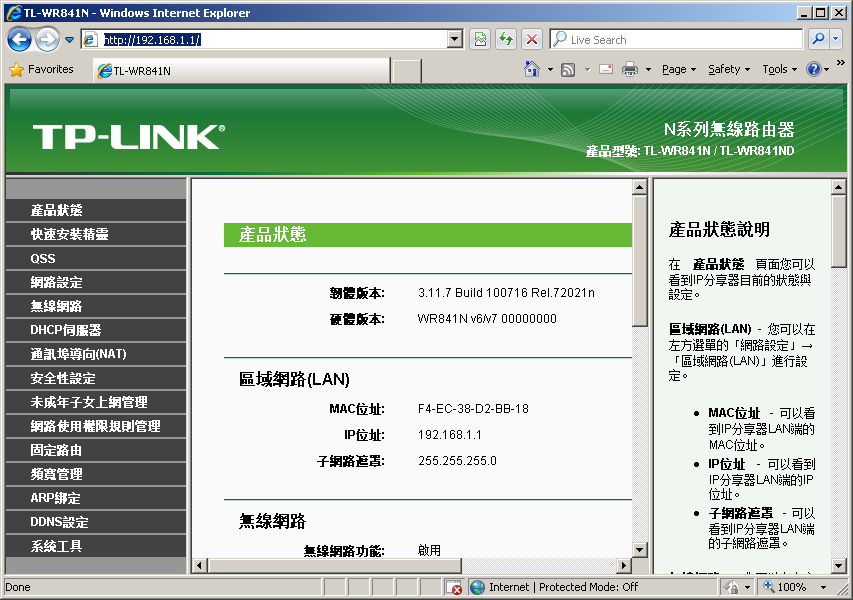Click the MAC address F4-EC-38-D2-BB-18
The width and height of the screenshot is (853, 600).
473,409
